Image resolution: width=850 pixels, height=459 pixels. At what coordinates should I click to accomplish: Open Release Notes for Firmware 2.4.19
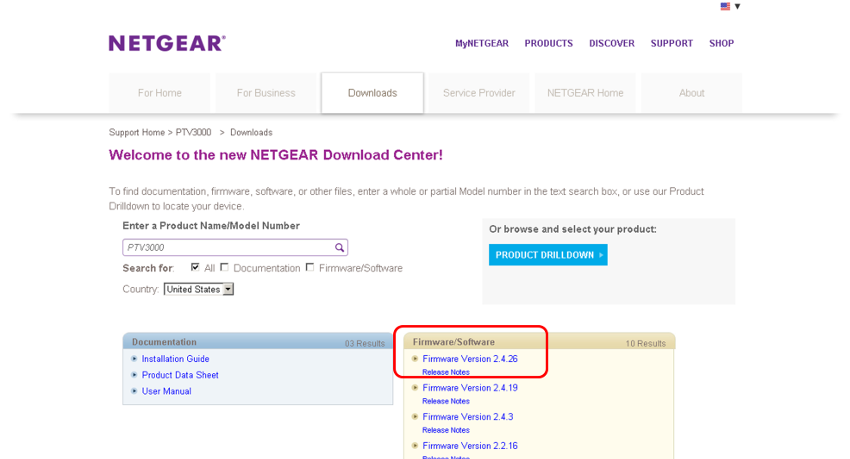(x=446, y=401)
